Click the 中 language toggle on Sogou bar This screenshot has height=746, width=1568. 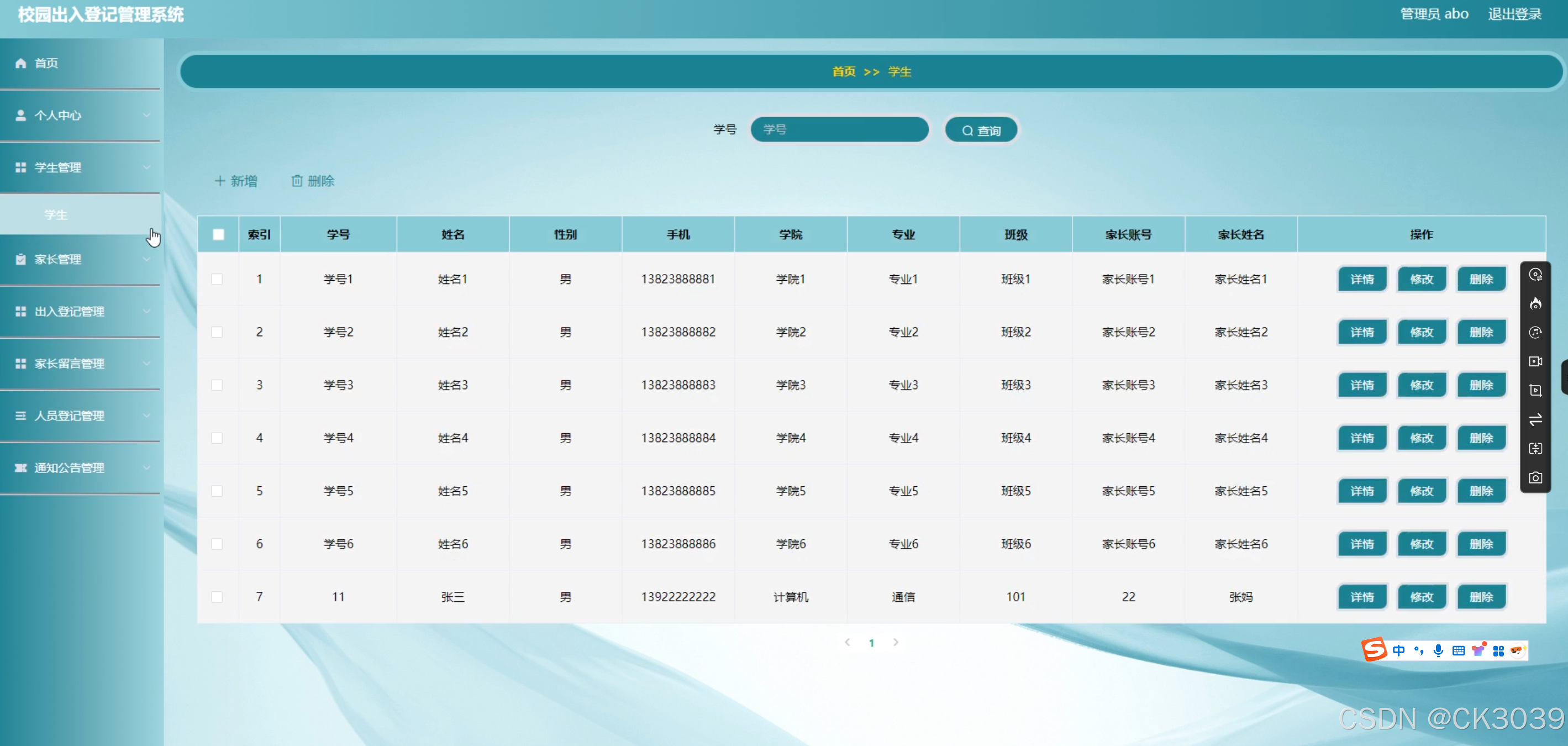click(1399, 650)
